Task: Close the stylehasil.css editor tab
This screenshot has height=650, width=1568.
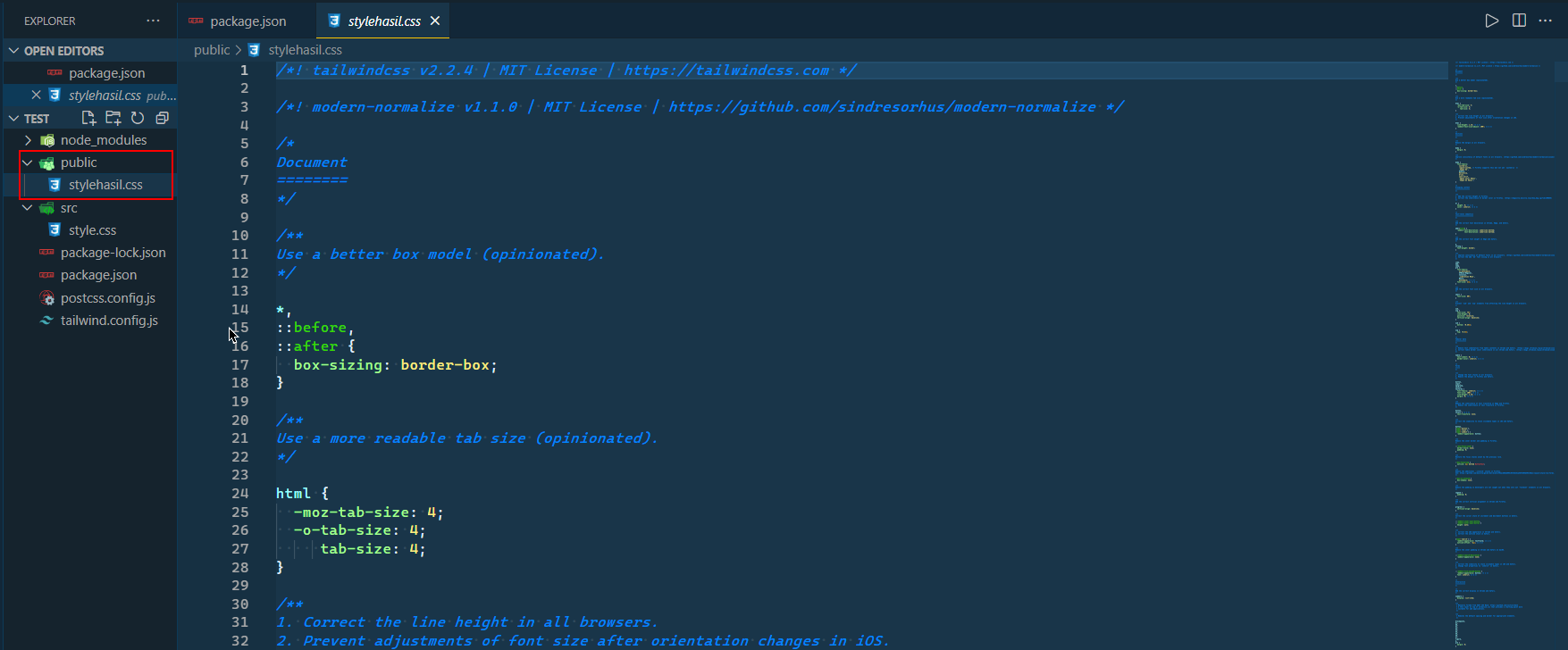Action: [435, 21]
